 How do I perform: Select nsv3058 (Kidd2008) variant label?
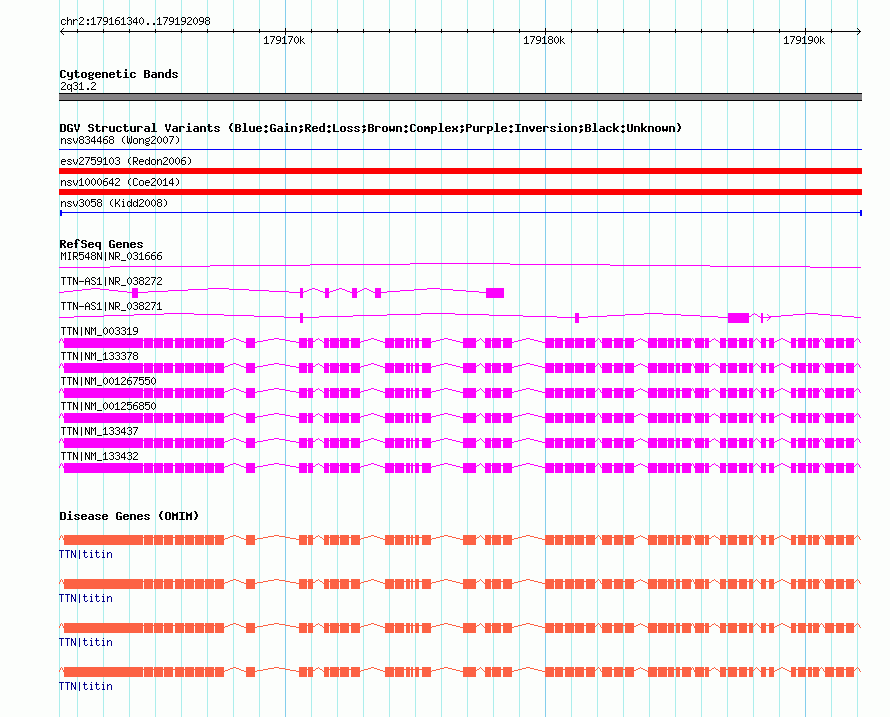click(x=114, y=203)
